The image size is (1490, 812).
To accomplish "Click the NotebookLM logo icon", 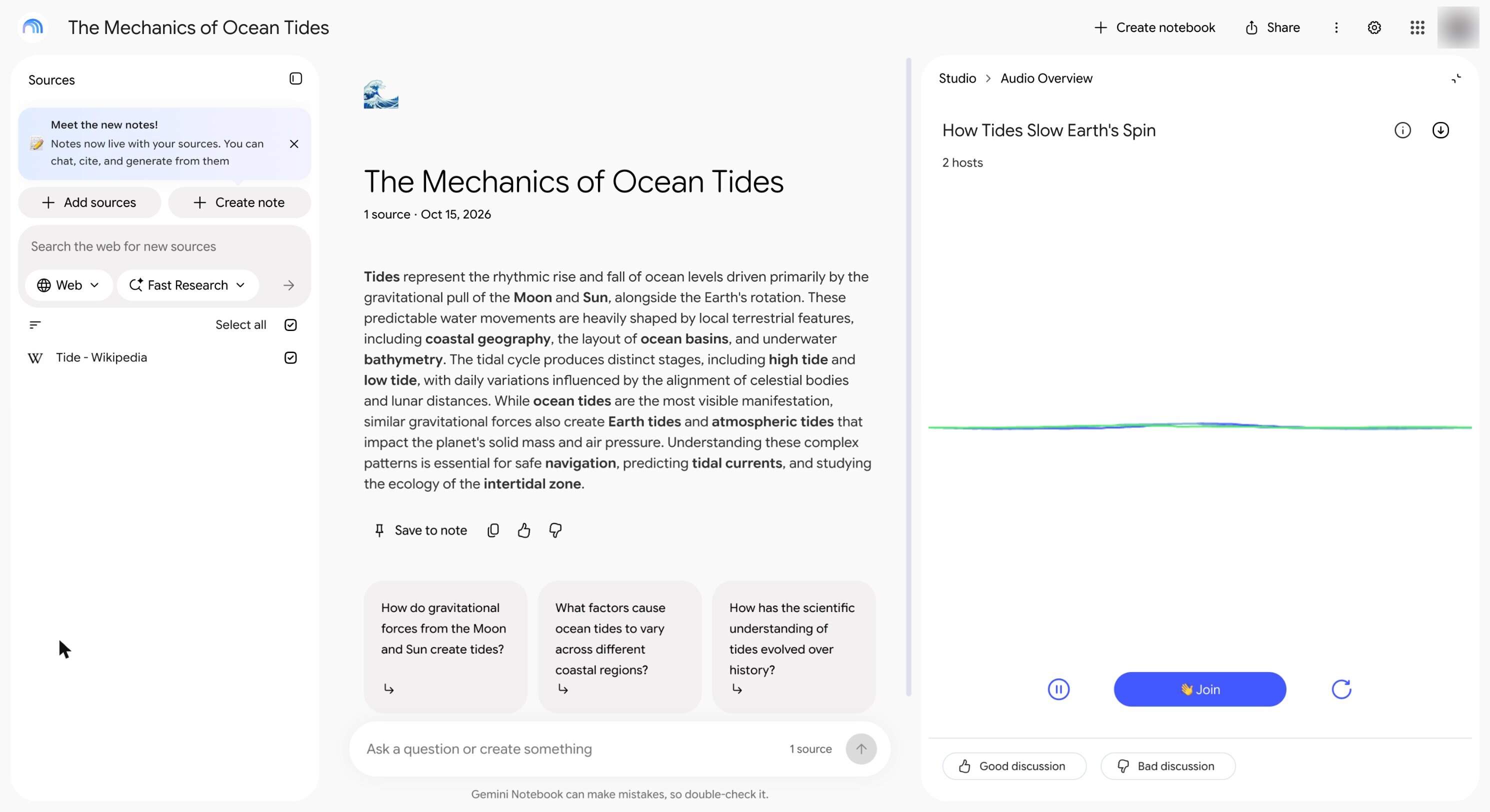I will click(33, 27).
